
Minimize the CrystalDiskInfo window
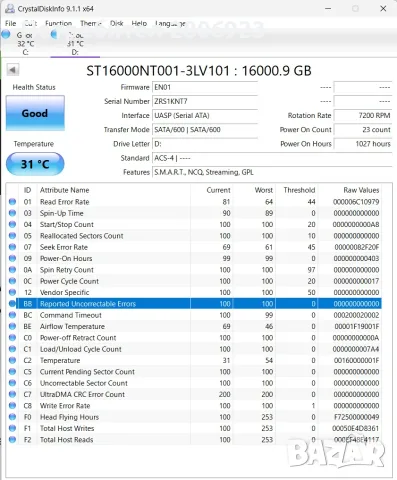click(328, 9)
